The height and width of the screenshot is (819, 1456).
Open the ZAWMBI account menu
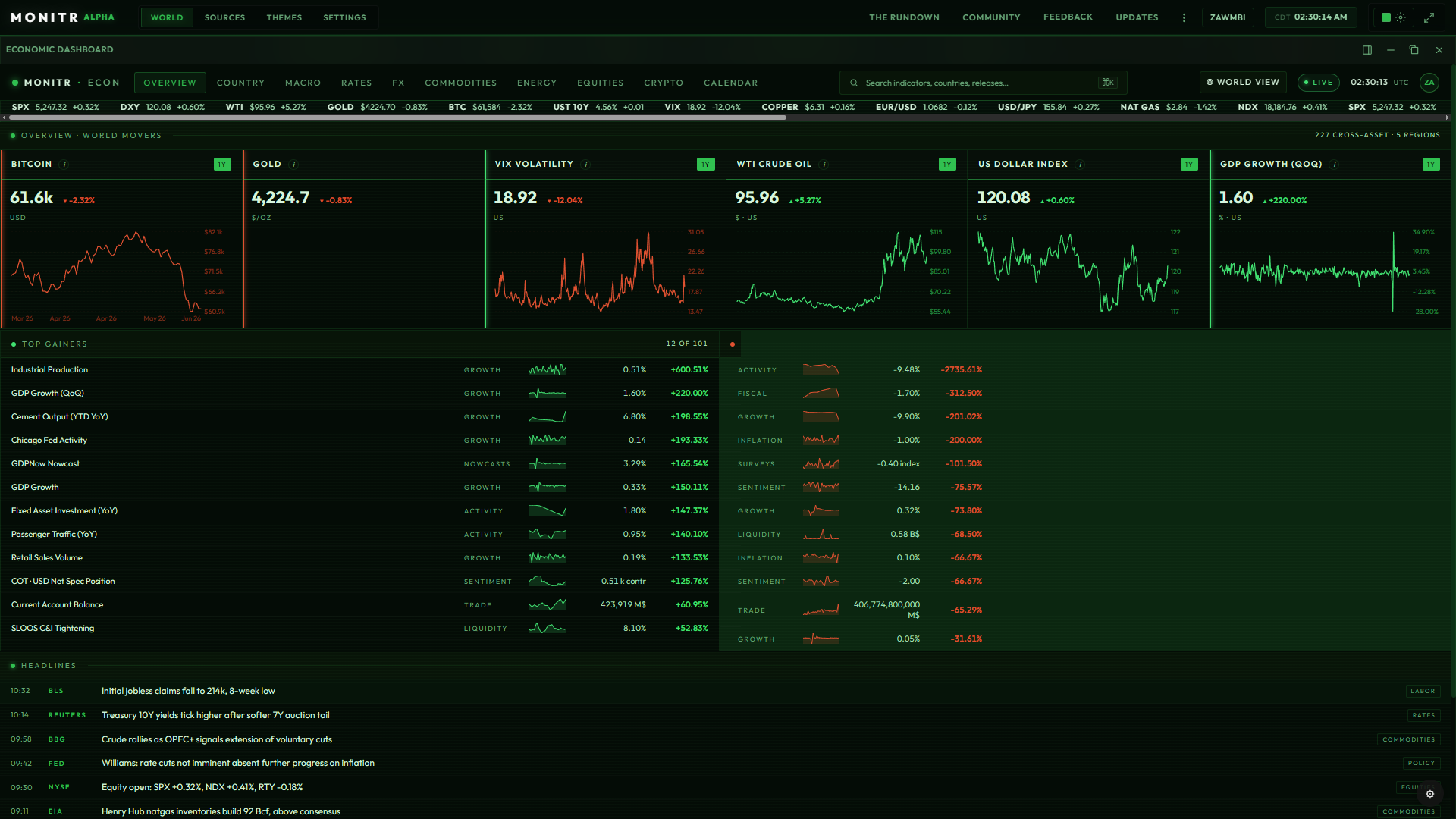(1227, 17)
